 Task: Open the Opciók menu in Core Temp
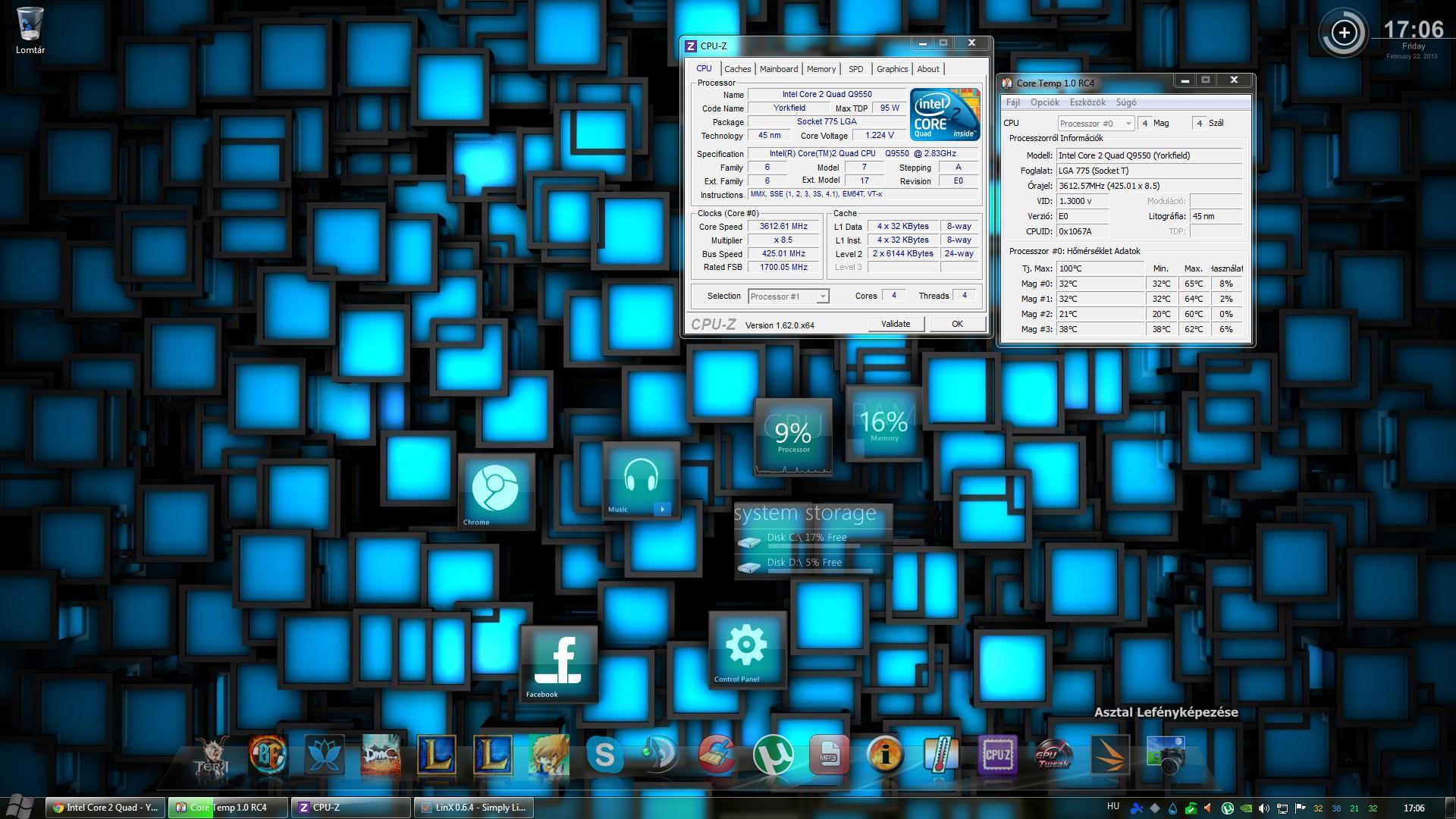(1044, 102)
